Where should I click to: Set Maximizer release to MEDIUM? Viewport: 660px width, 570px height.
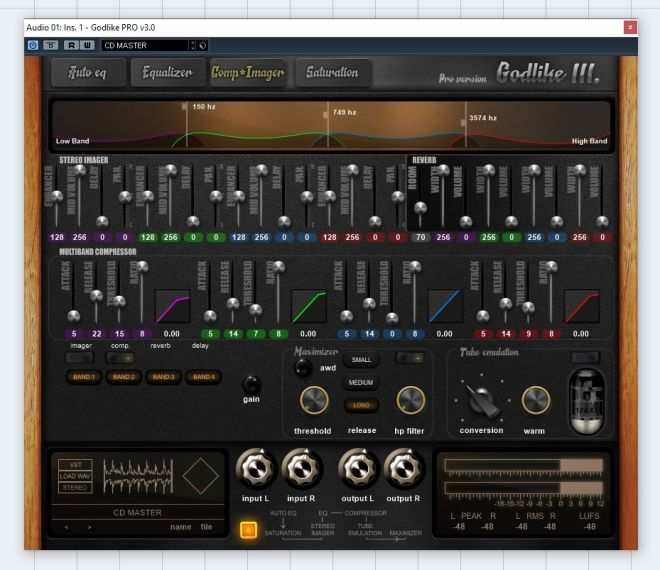361,382
